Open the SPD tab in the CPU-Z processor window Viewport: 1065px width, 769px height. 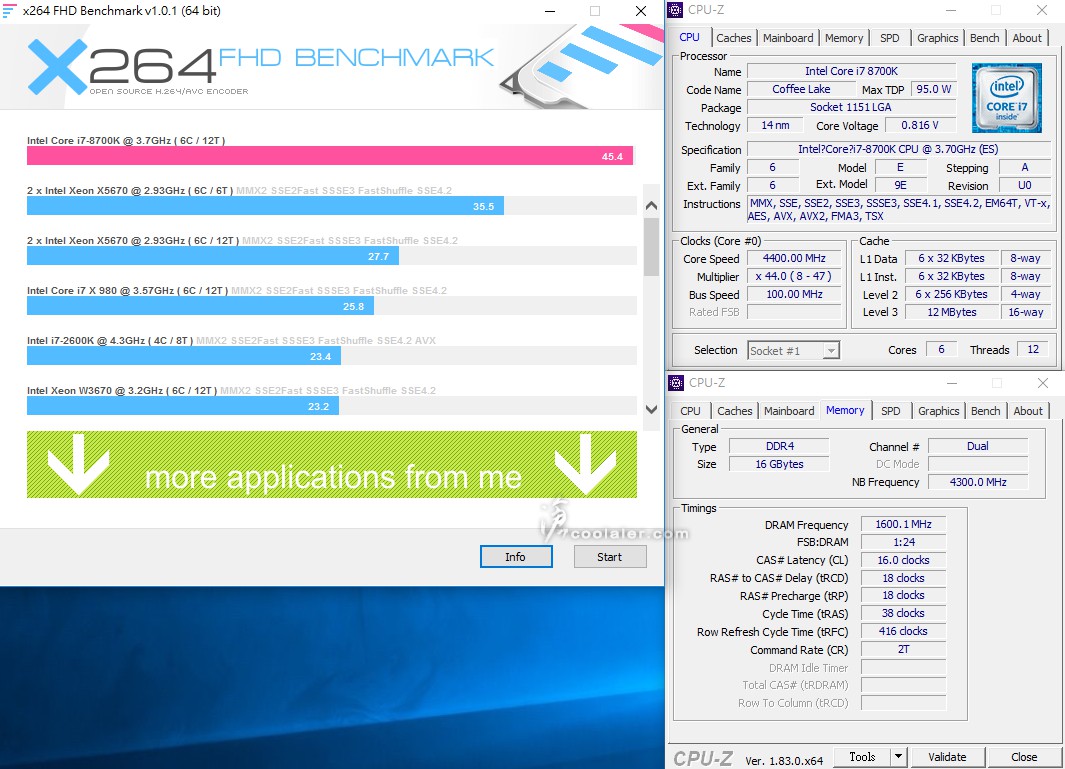(890, 38)
